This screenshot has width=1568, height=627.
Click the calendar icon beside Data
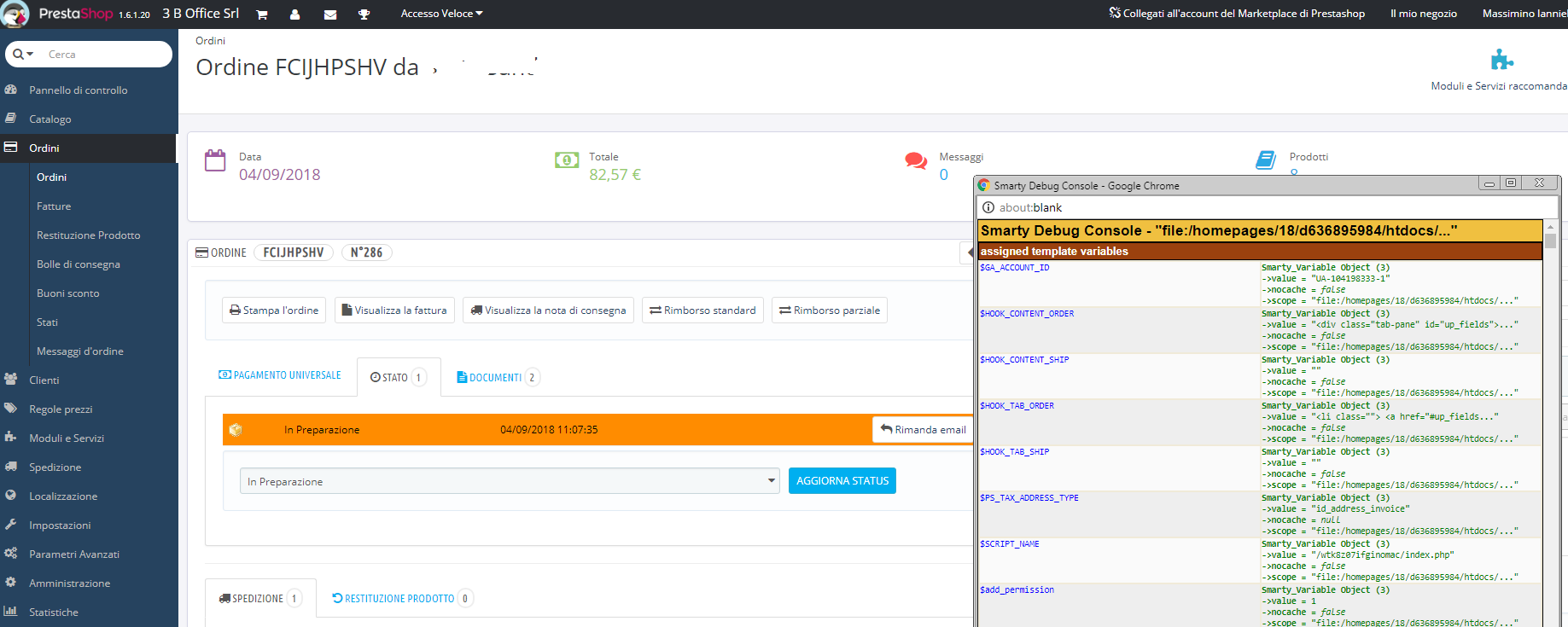click(215, 160)
